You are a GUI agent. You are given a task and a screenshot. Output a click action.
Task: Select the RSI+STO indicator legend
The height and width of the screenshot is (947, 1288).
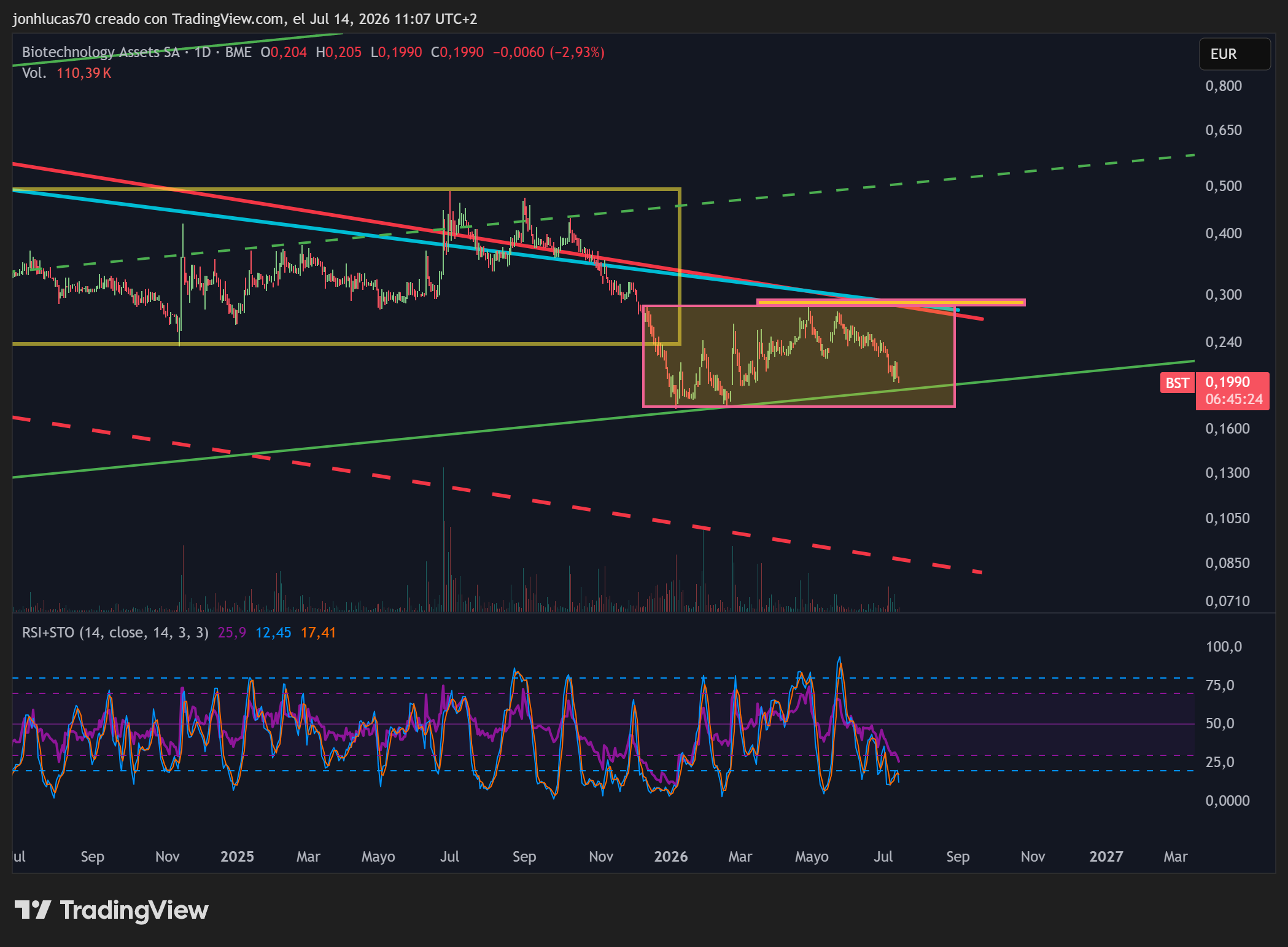click(115, 633)
